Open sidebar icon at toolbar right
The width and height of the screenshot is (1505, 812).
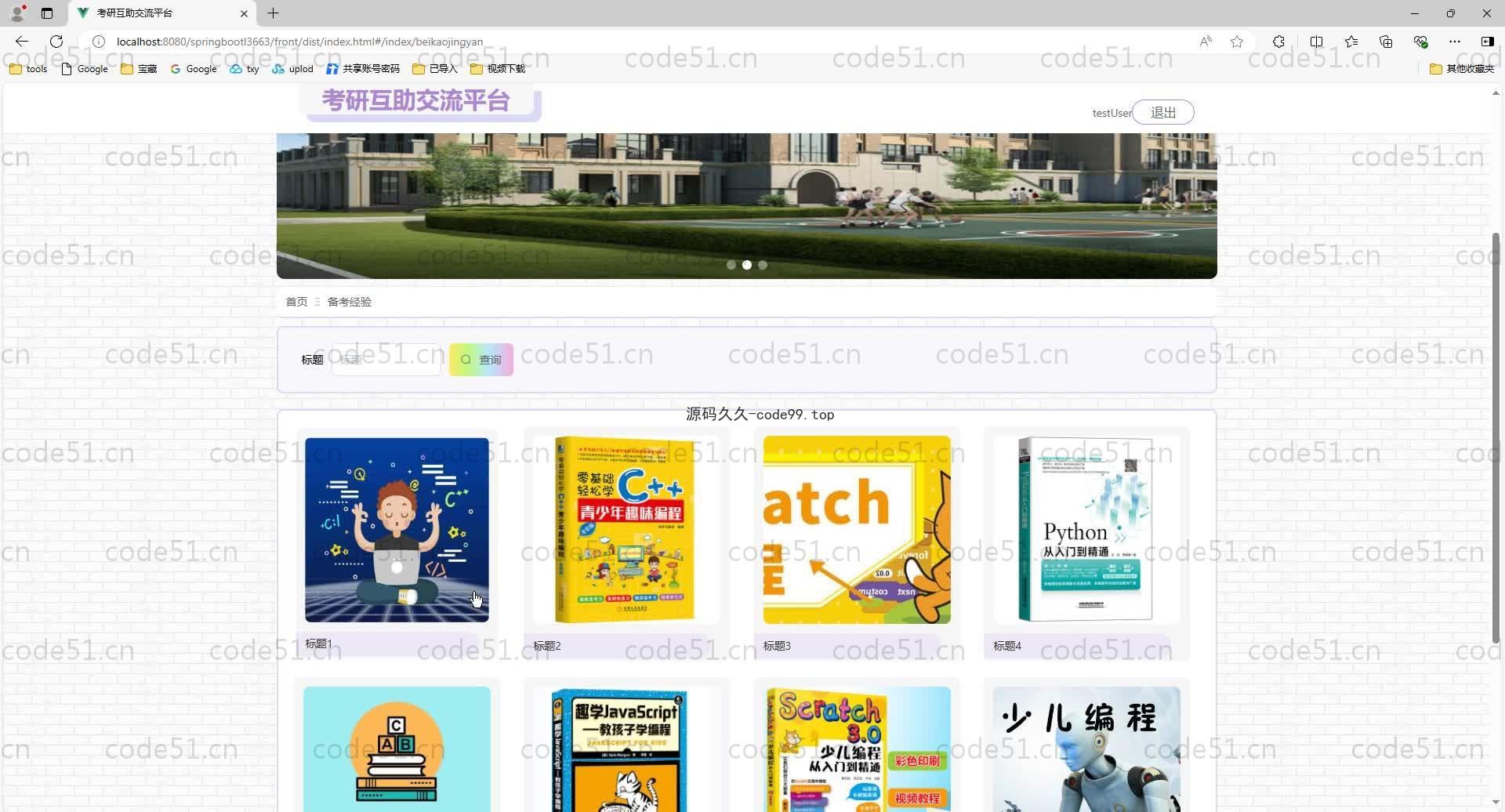[x=1487, y=42]
